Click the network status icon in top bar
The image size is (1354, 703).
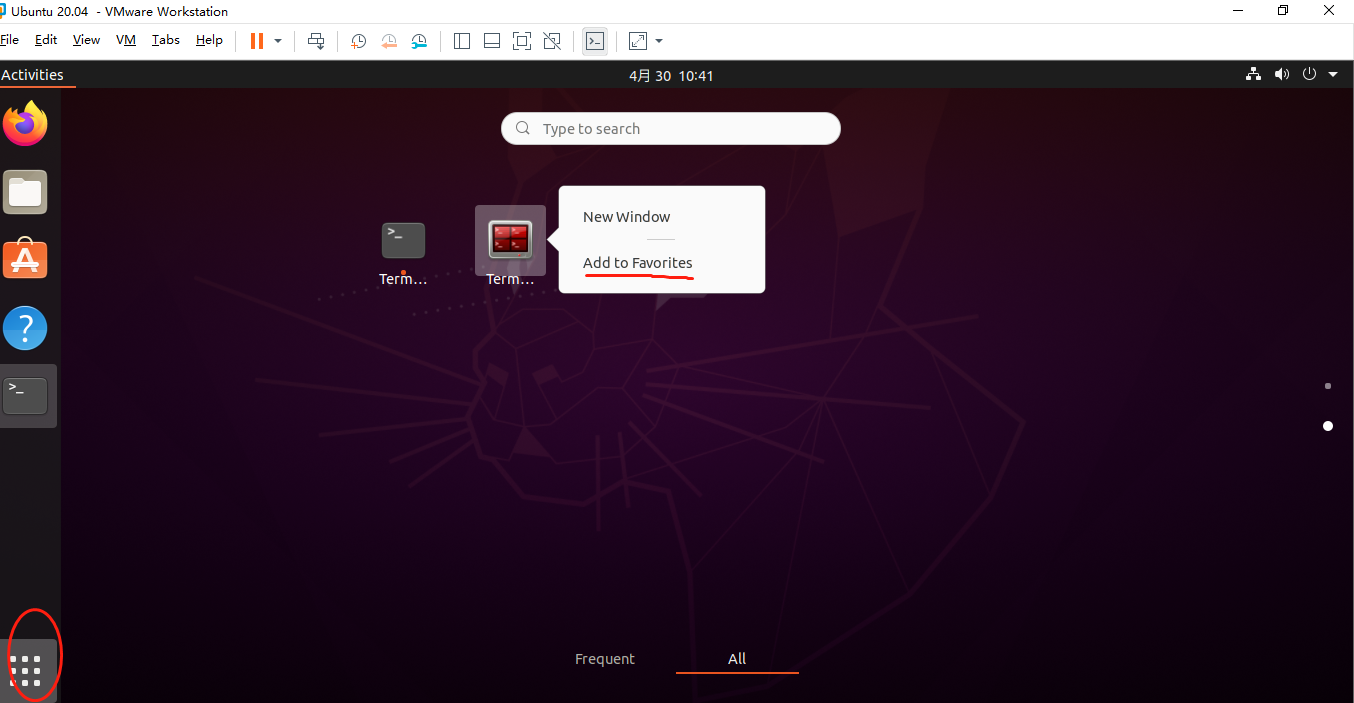(1253, 75)
